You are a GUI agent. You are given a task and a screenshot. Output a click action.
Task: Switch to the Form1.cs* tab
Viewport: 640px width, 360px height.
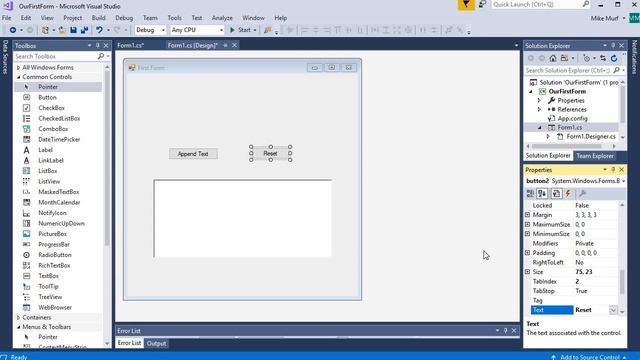131,45
